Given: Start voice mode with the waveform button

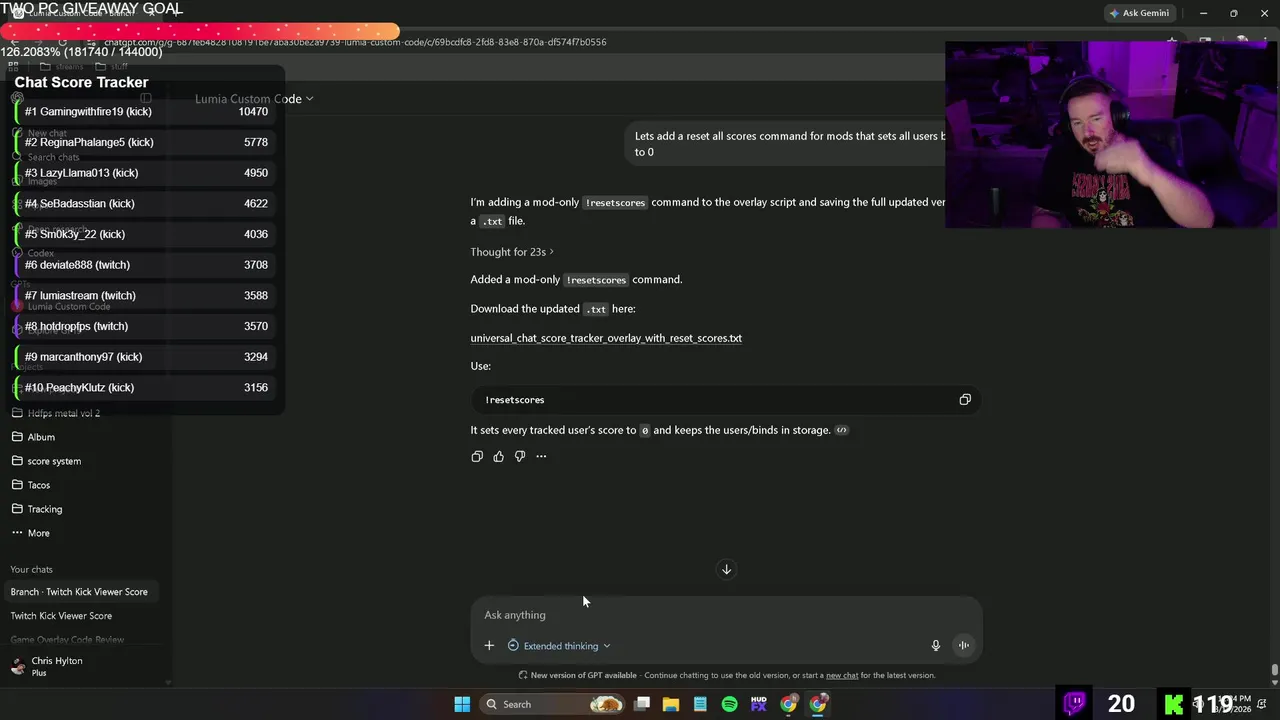Looking at the screenshot, I should pyautogui.click(x=964, y=646).
